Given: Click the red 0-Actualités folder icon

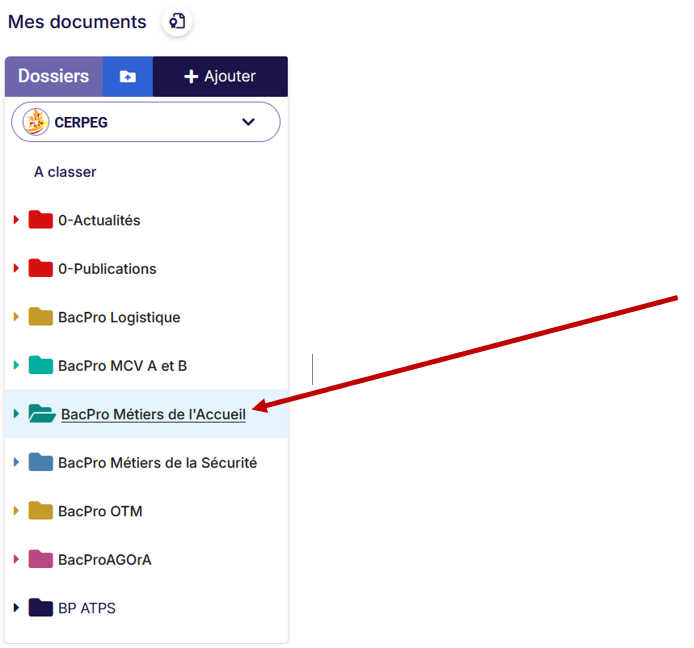Looking at the screenshot, I should click(41, 220).
